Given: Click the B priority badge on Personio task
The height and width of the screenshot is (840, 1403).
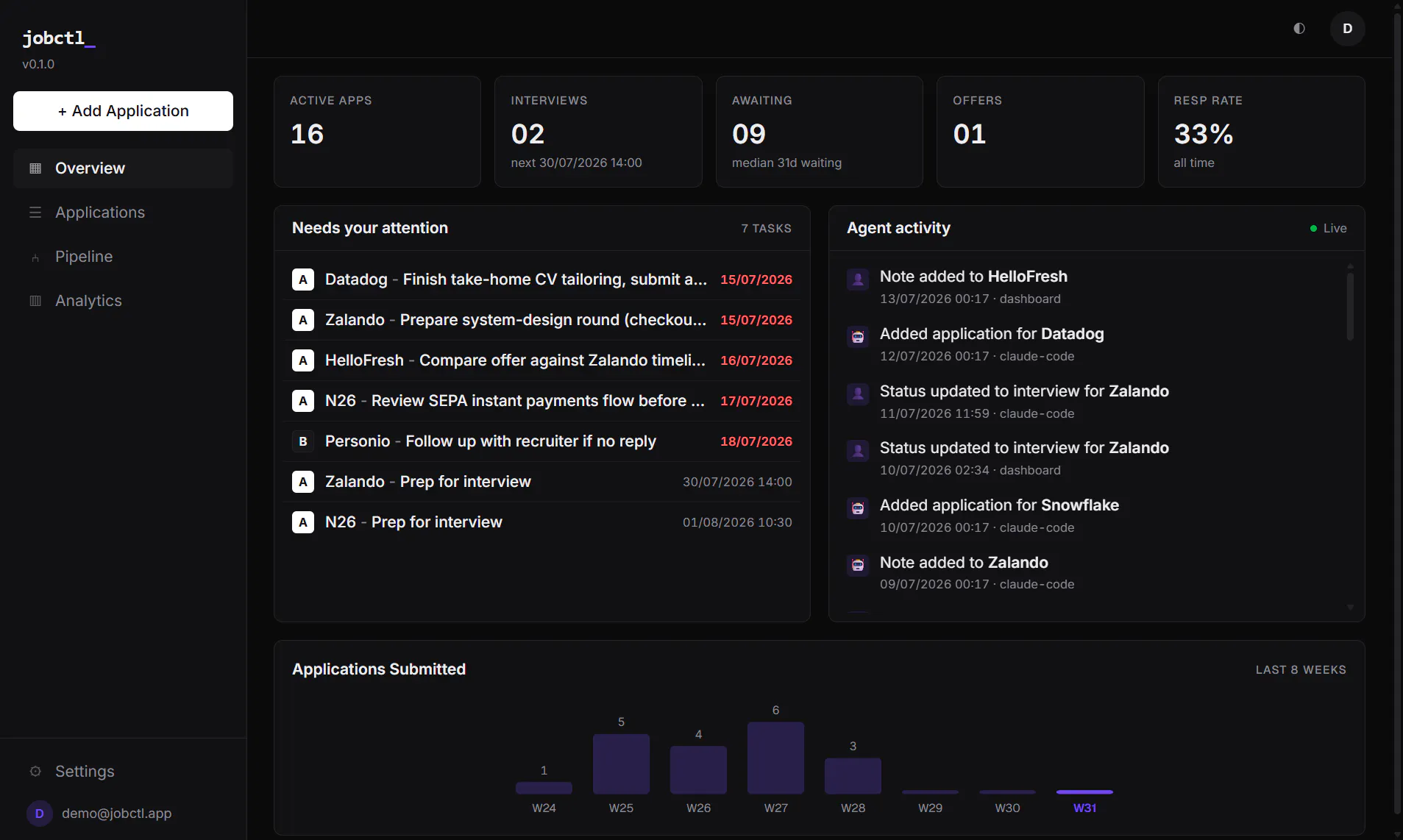Looking at the screenshot, I should tap(303, 441).
